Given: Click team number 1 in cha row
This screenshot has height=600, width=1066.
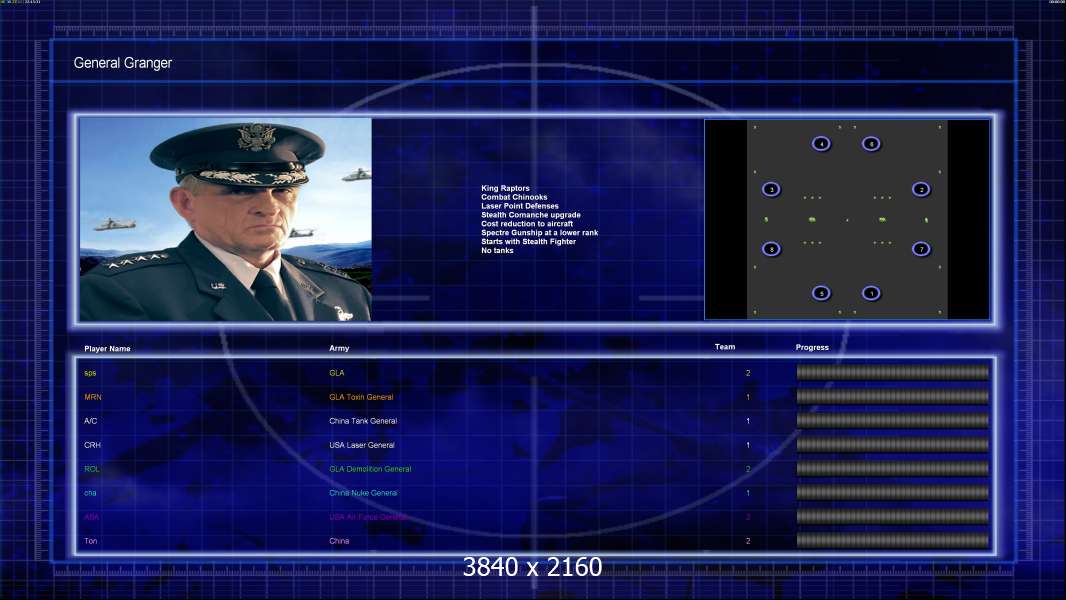Looking at the screenshot, I should point(748,493).
